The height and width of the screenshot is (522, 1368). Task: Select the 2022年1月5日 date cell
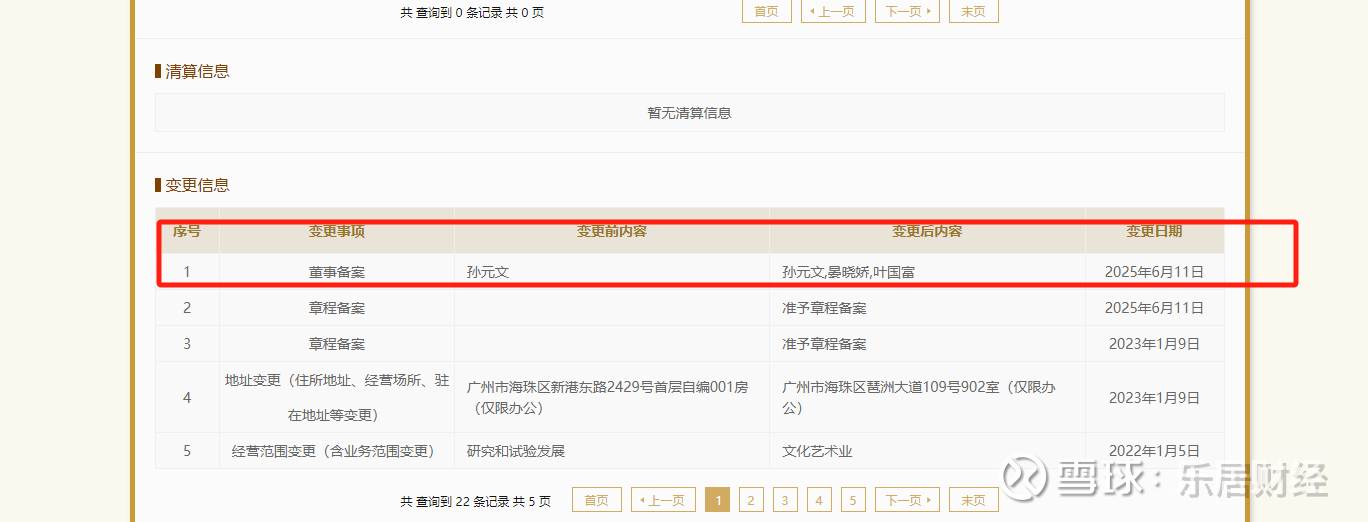coord(1154,451)
